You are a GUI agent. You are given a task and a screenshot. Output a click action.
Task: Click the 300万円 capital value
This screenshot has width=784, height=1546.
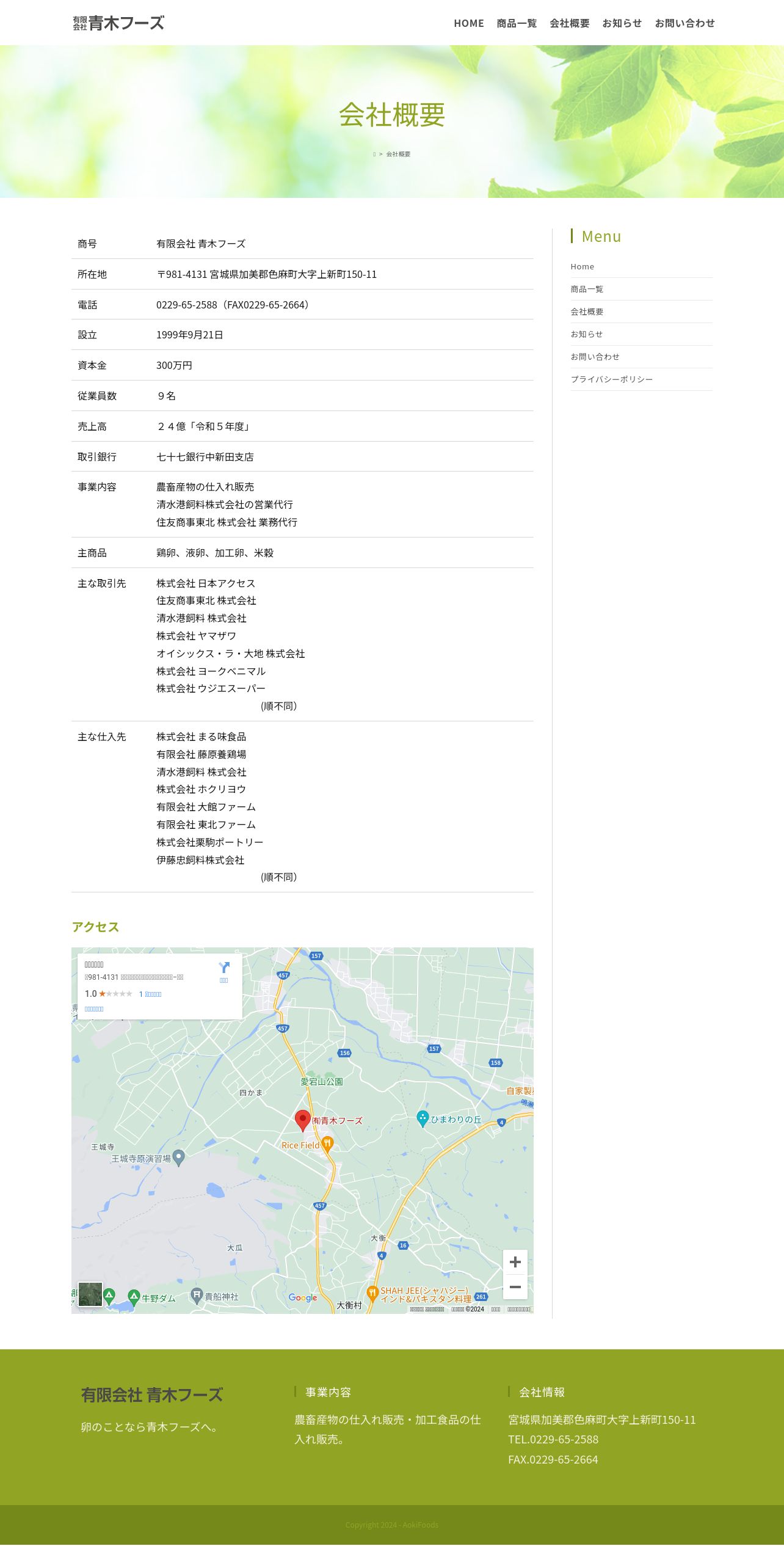[x=174, y=365]
